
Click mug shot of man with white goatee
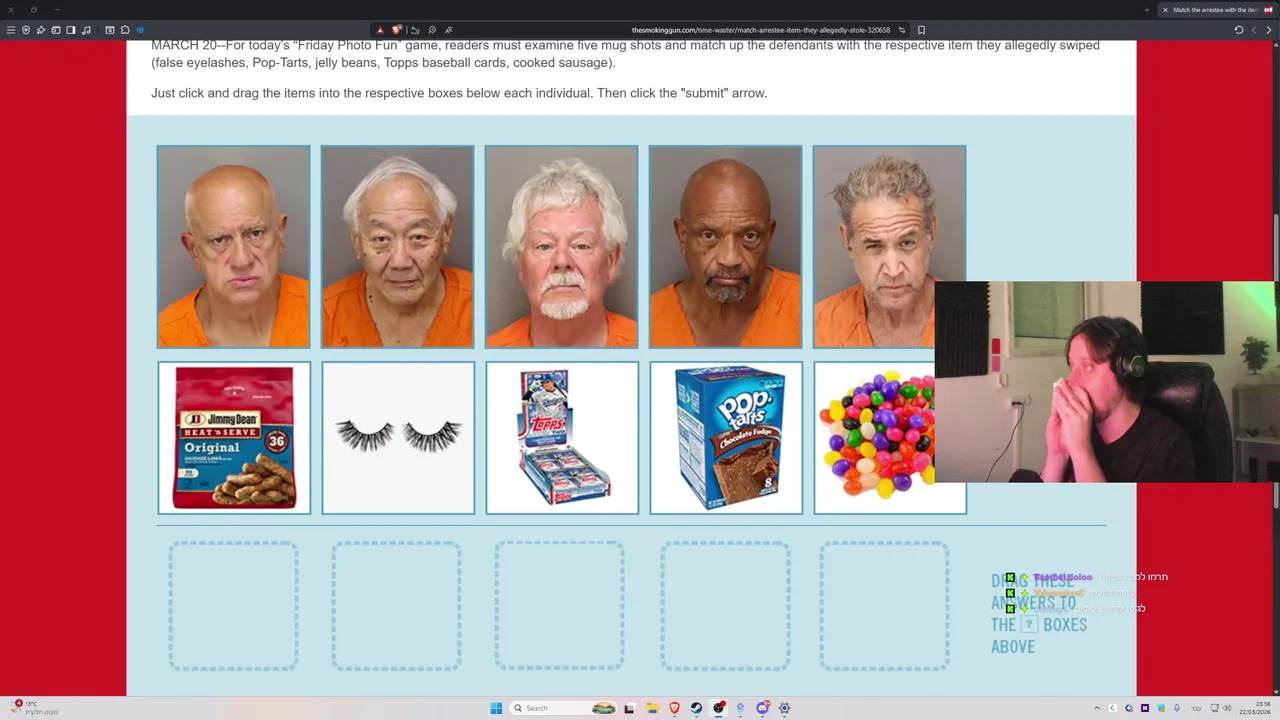[561, 247]
